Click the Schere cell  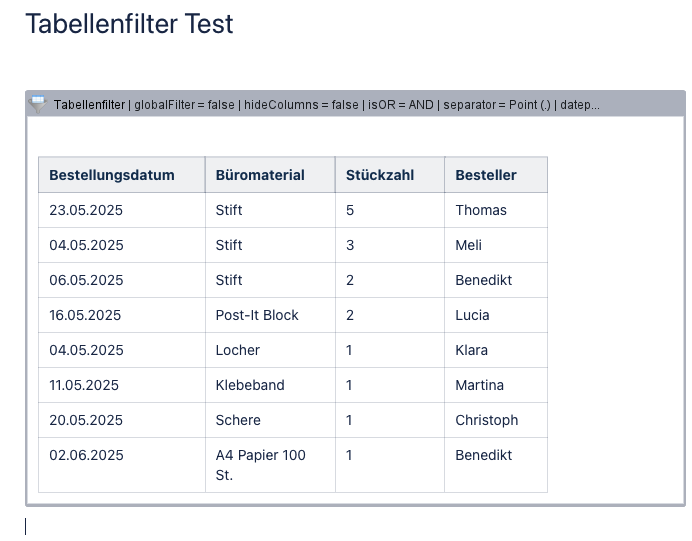(x=238, y=420)
